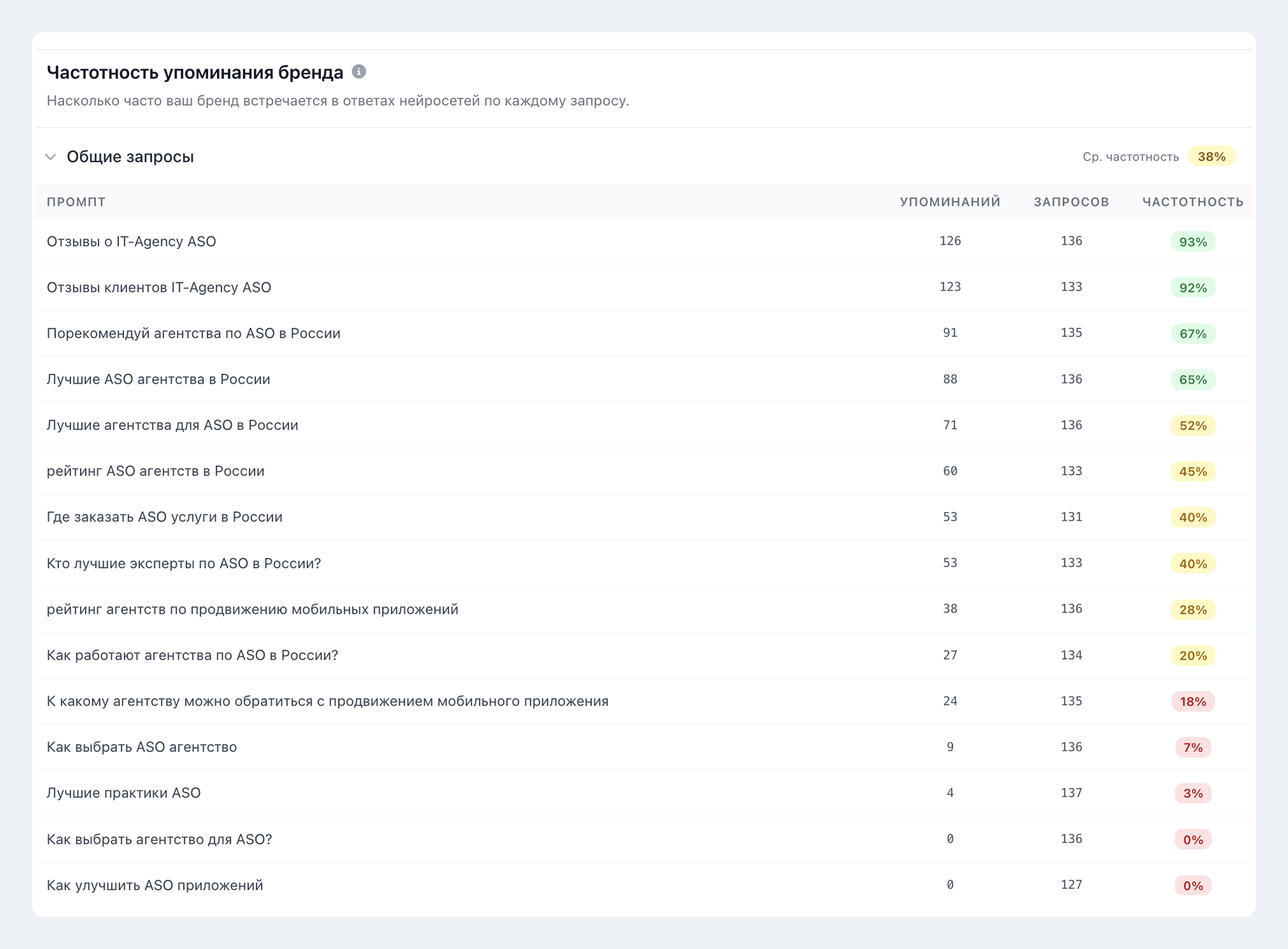Select prompt К какому агентству можно обратиться

(327, 701)
